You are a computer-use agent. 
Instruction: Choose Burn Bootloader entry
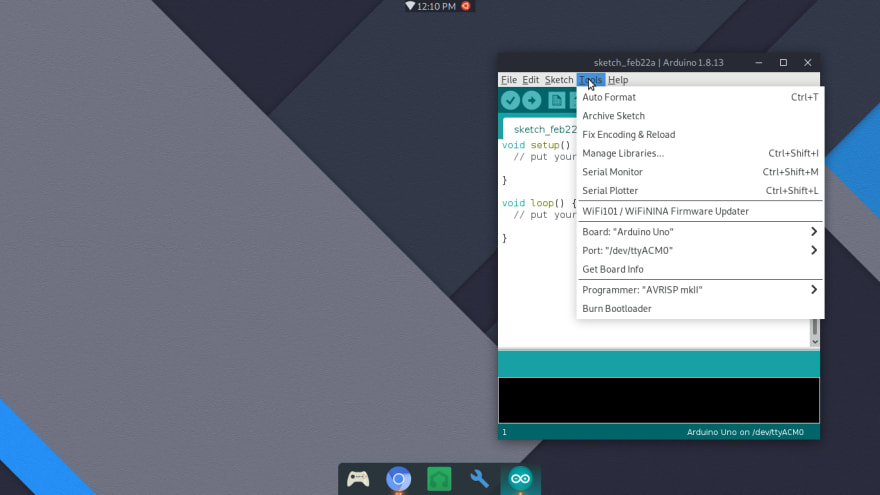[700, 309]
